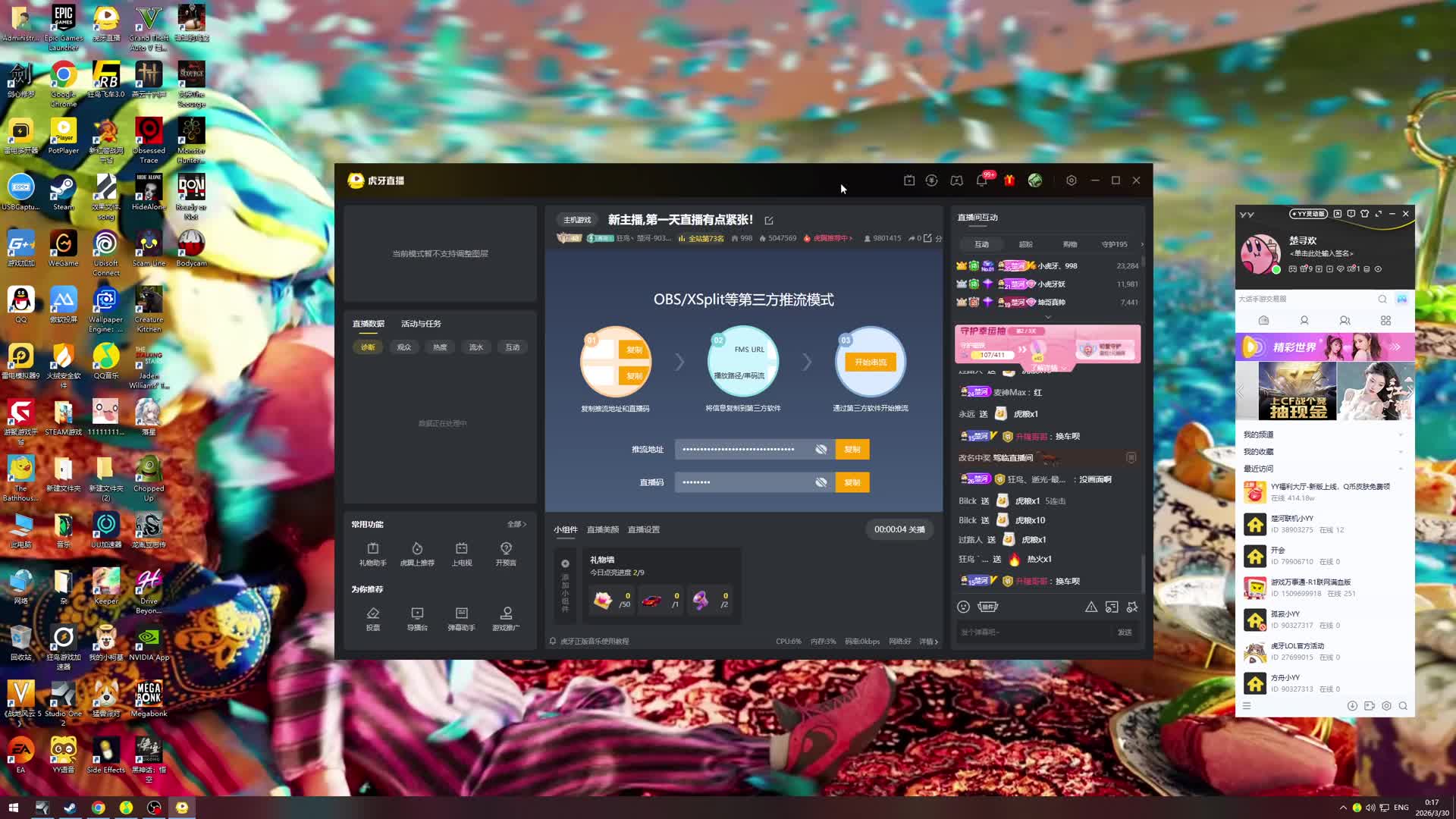Copy the 推流地址 with 复制 button
The width and height of the screenshot is (1456, 819).
(852, 450)
